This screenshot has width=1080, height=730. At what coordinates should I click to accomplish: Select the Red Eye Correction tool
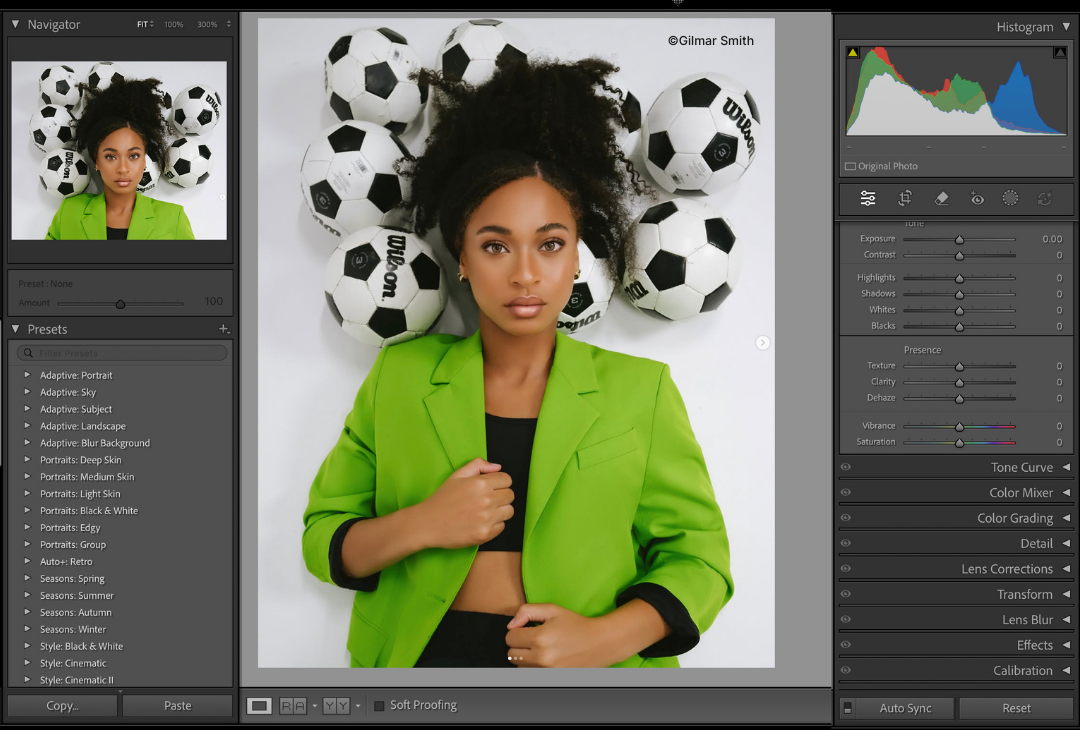(x=977, y=198)
